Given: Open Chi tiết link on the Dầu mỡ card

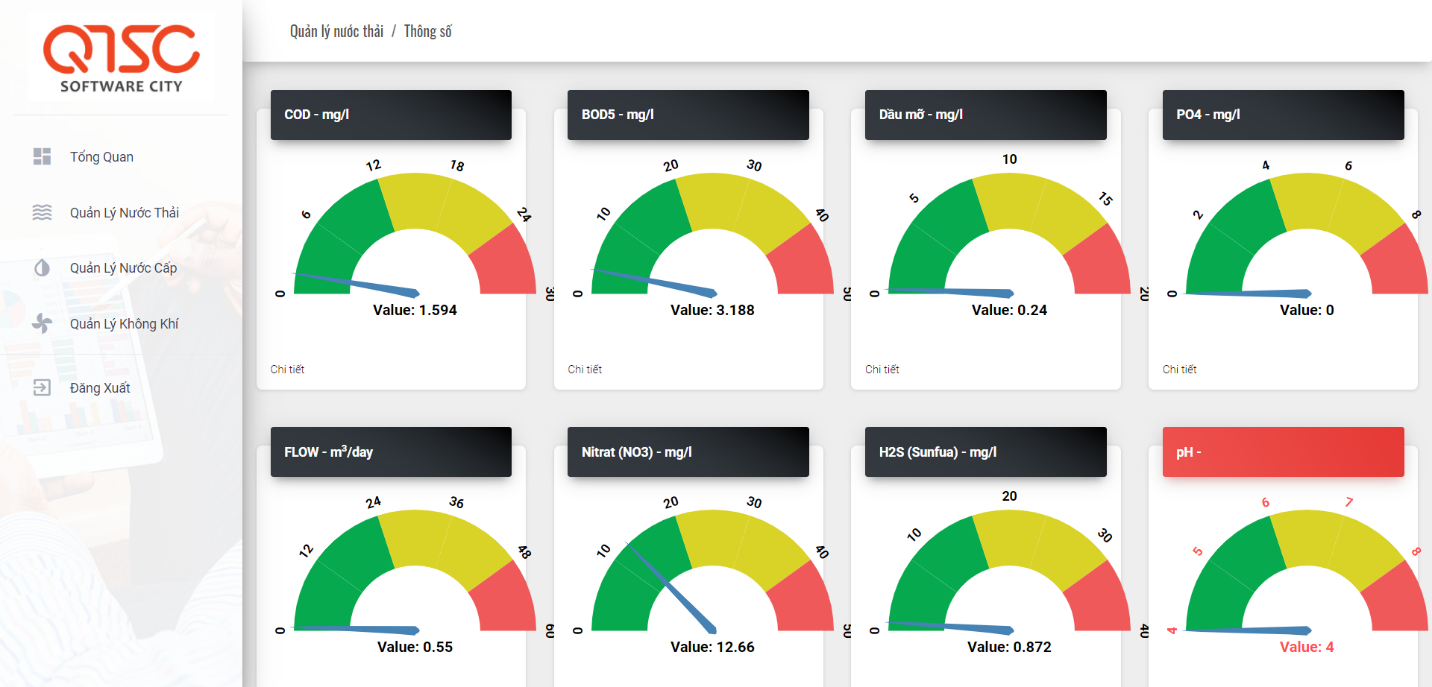Looking at the screenshot, I should 882,369.
